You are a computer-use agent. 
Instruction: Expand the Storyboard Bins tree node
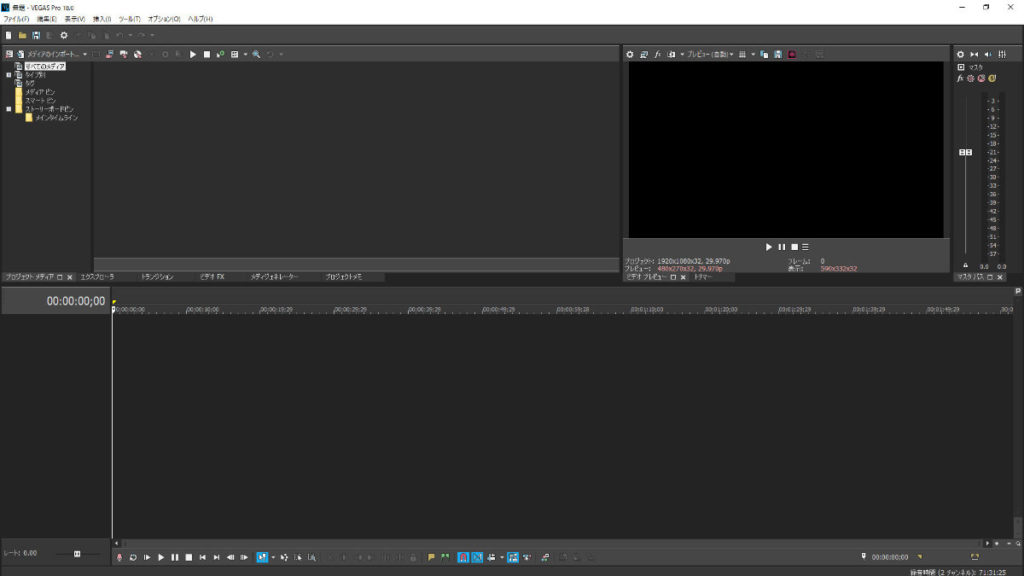tap(8, 109)
